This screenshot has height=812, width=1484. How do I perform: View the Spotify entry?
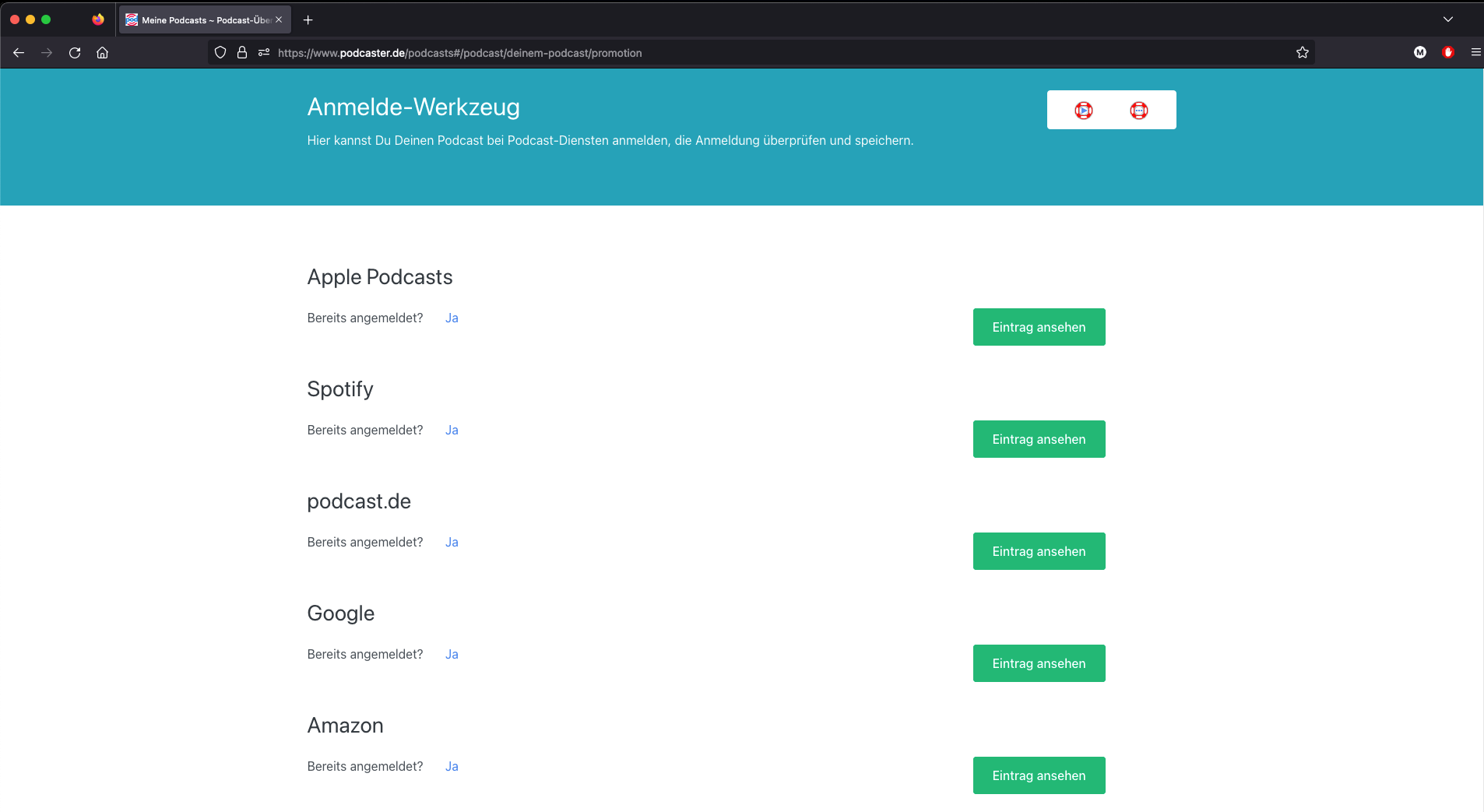1039,439
